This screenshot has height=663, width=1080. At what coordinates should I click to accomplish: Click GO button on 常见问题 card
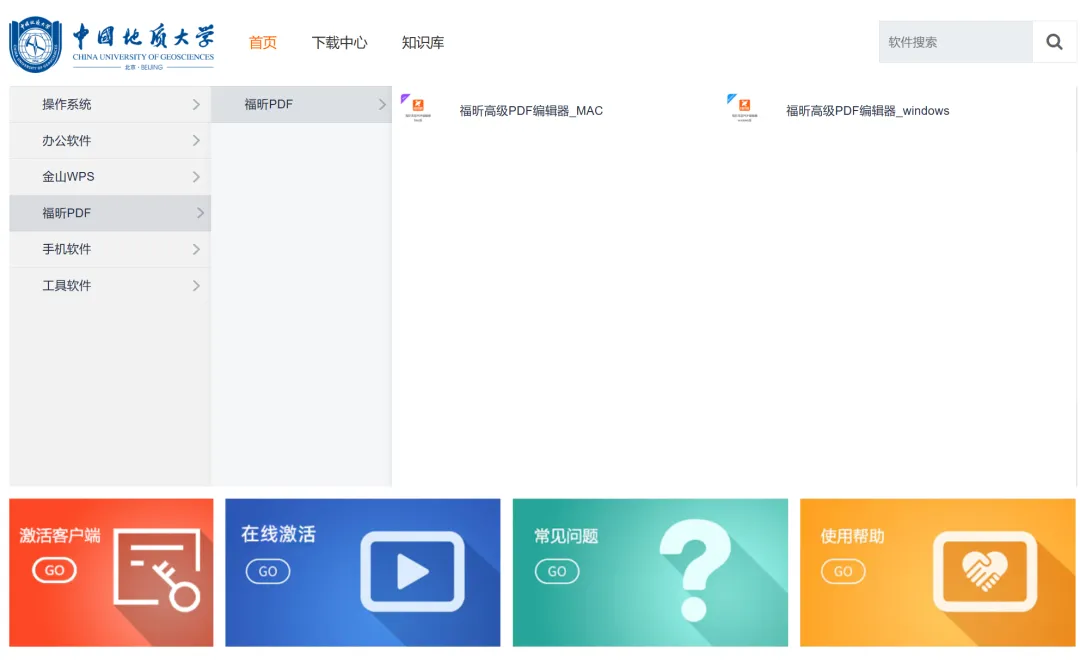click(x=557, y=571)
